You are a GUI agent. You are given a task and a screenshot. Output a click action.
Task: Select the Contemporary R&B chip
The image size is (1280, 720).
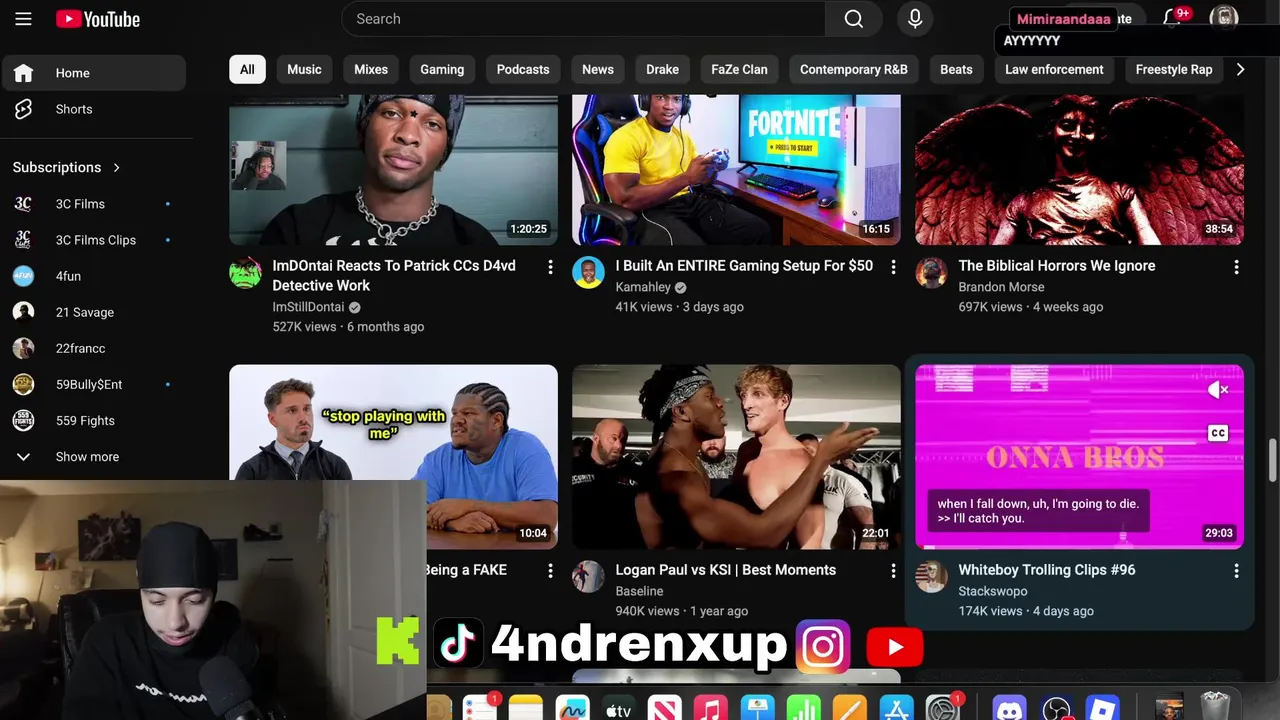[854, 69]
